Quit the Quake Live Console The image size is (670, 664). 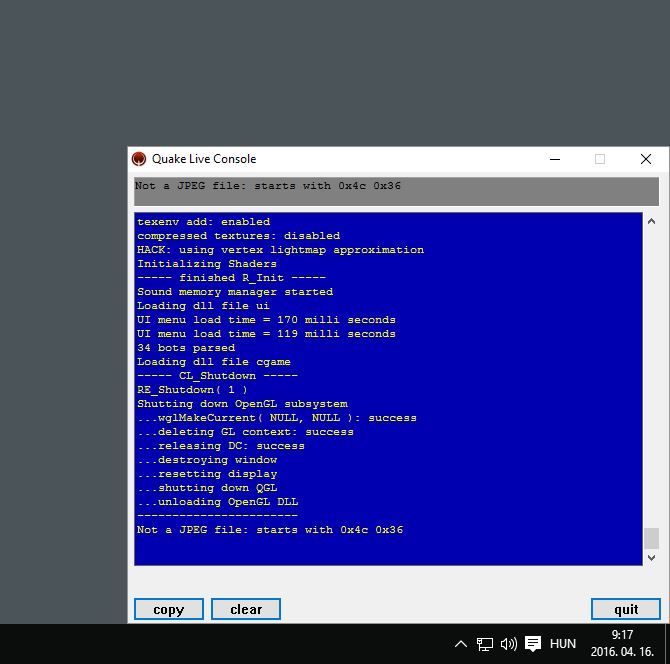click(626, 609)
